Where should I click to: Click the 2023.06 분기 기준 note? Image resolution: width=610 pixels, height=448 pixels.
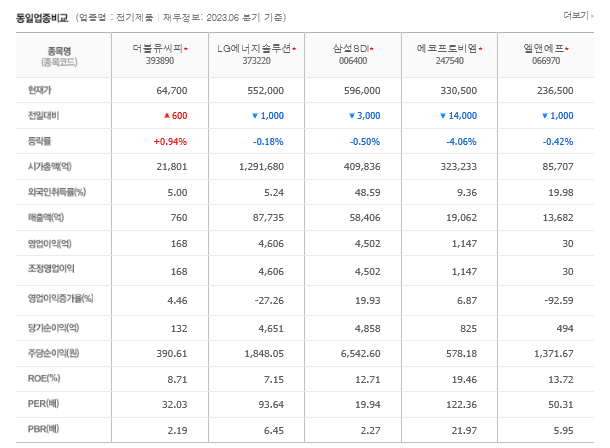click(x=245, y=18)
